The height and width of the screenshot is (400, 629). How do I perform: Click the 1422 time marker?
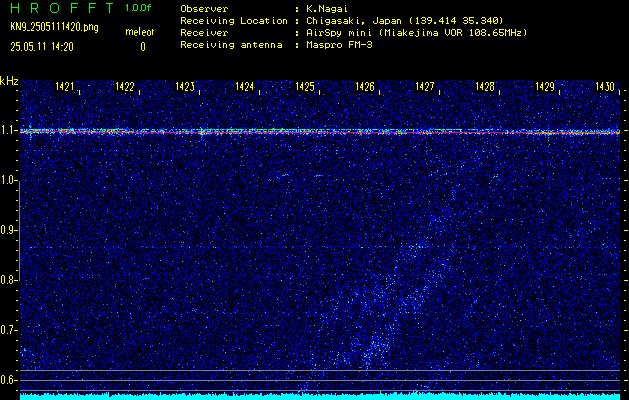pyautogui.click(x=125, y=86)
